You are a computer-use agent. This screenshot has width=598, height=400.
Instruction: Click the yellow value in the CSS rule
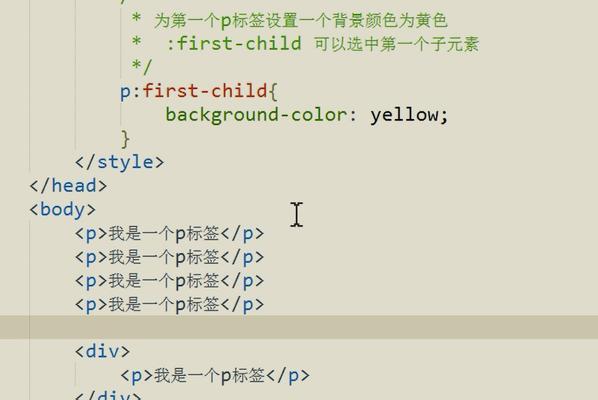click(404, 115)
